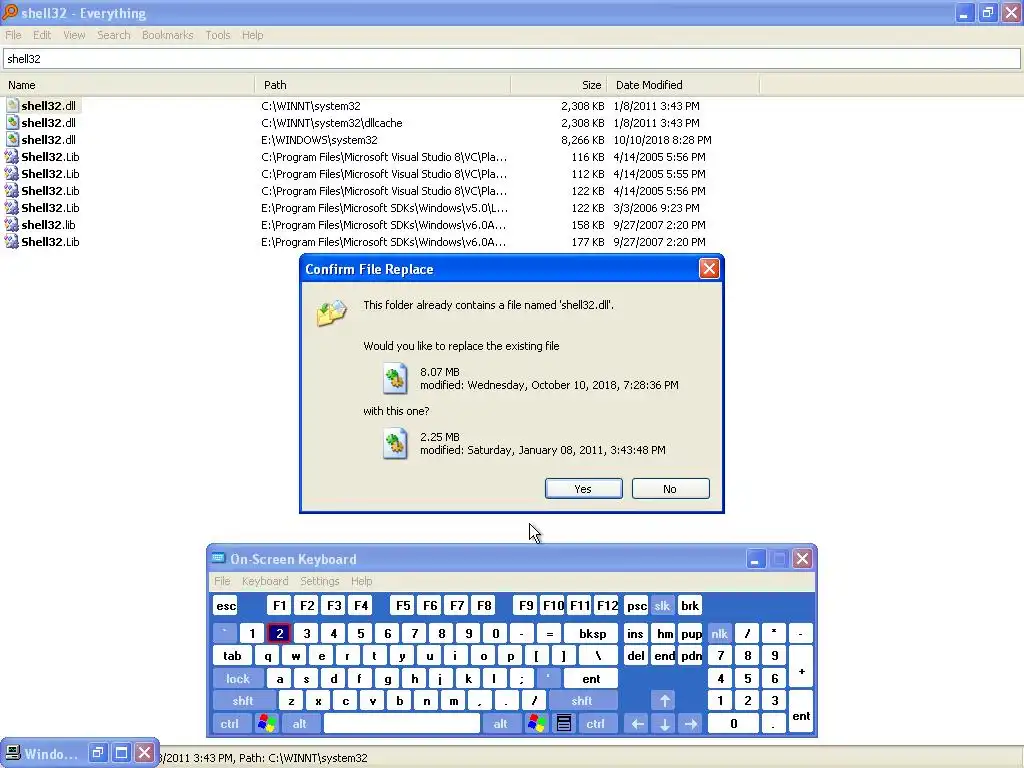Toggle the left shft key
This screenshot has width=1024, height=768.
(x=242, y=701)
